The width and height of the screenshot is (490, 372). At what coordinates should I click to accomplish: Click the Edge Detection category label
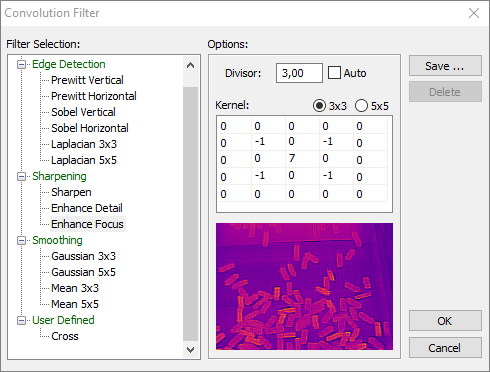pyautogui.click(x=69, y=64)
